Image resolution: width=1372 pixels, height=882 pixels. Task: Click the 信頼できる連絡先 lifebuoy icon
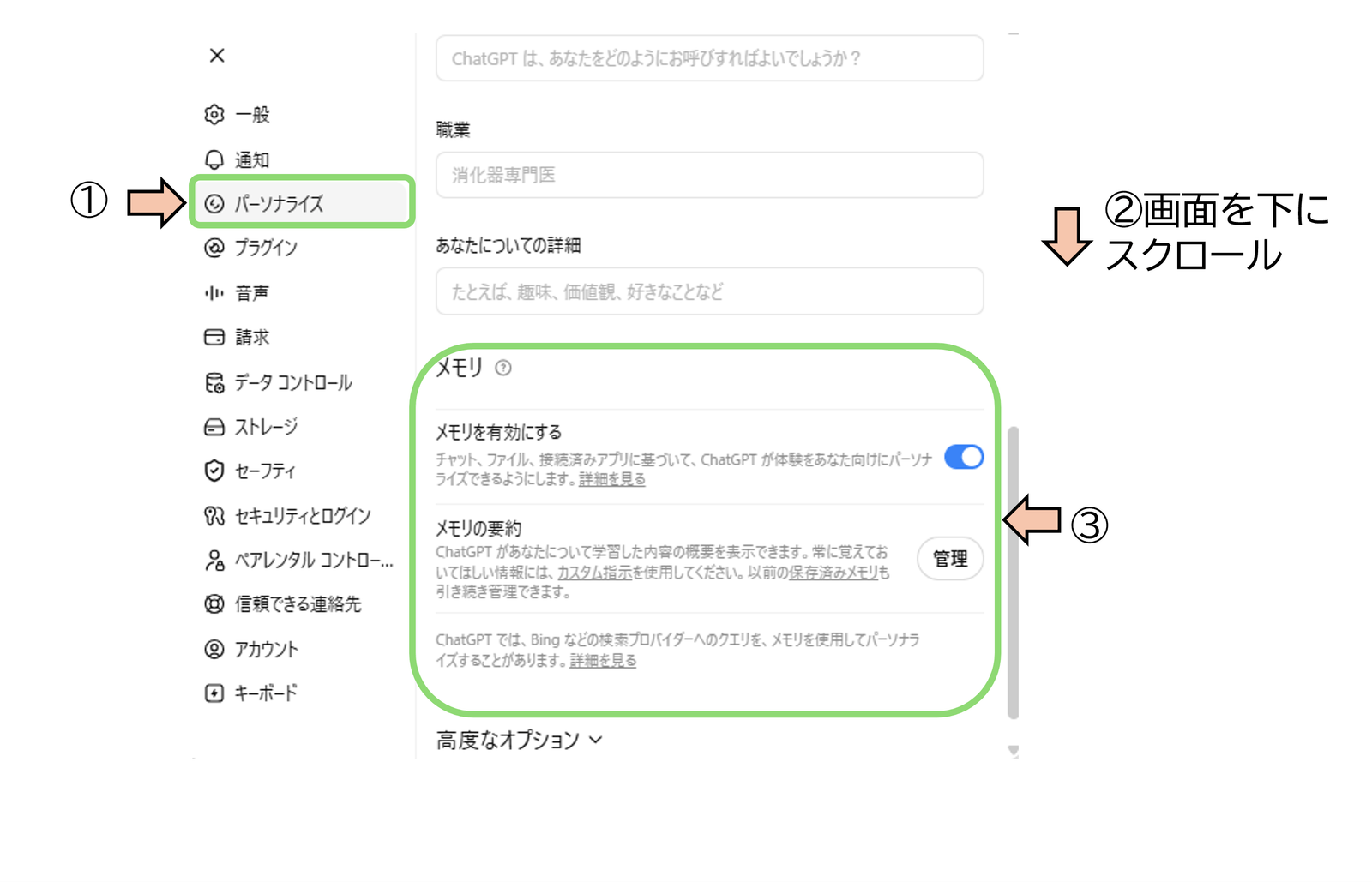coord(214,604)
